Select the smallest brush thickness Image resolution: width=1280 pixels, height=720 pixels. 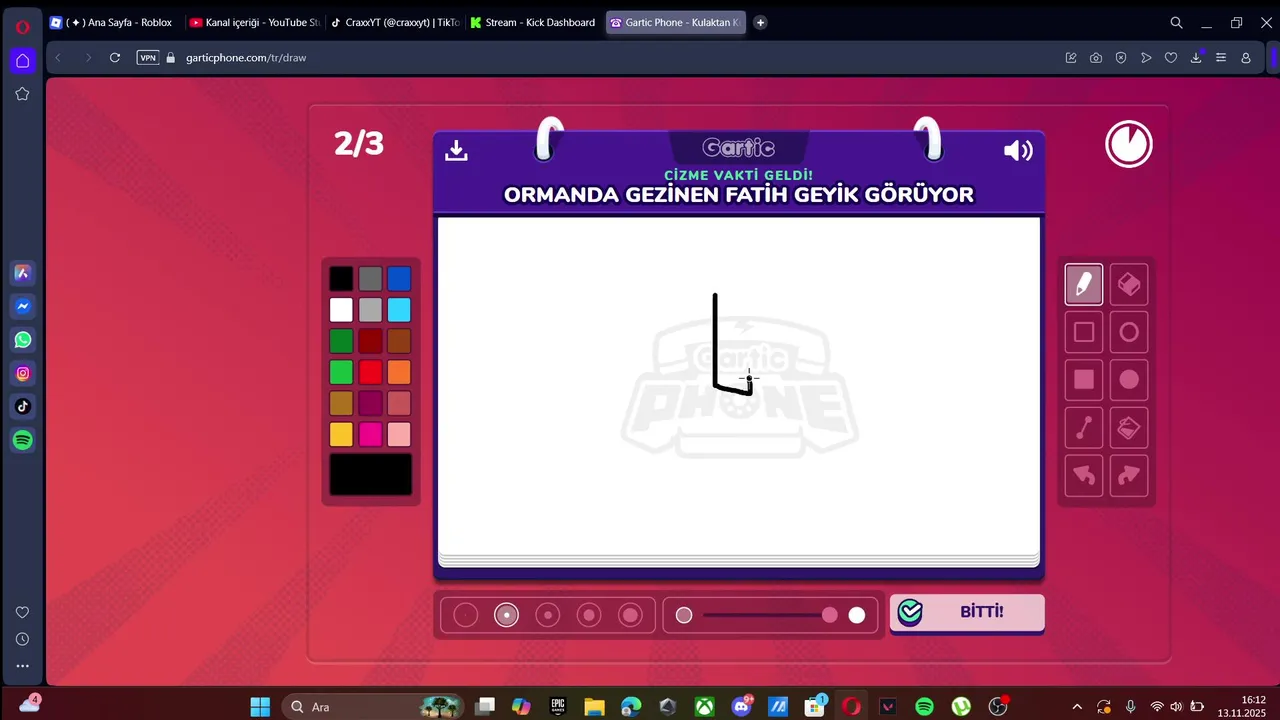pos(466,615)
